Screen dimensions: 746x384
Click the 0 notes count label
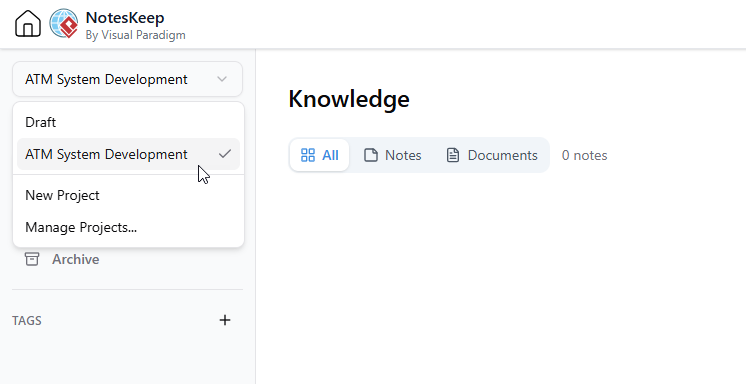[x=584, y=156]
